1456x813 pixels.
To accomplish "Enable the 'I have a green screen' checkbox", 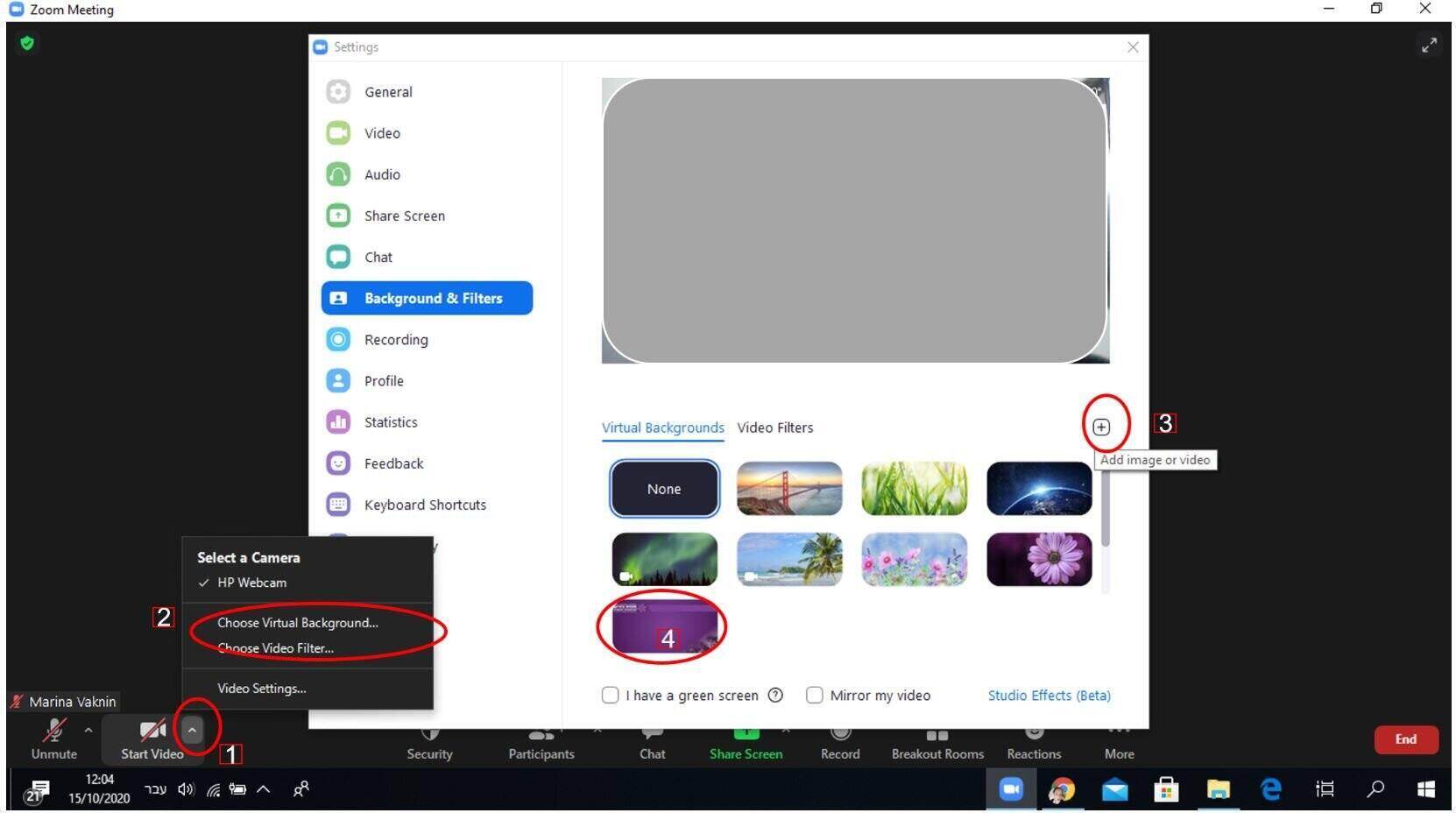I will (x=610, y=695).
